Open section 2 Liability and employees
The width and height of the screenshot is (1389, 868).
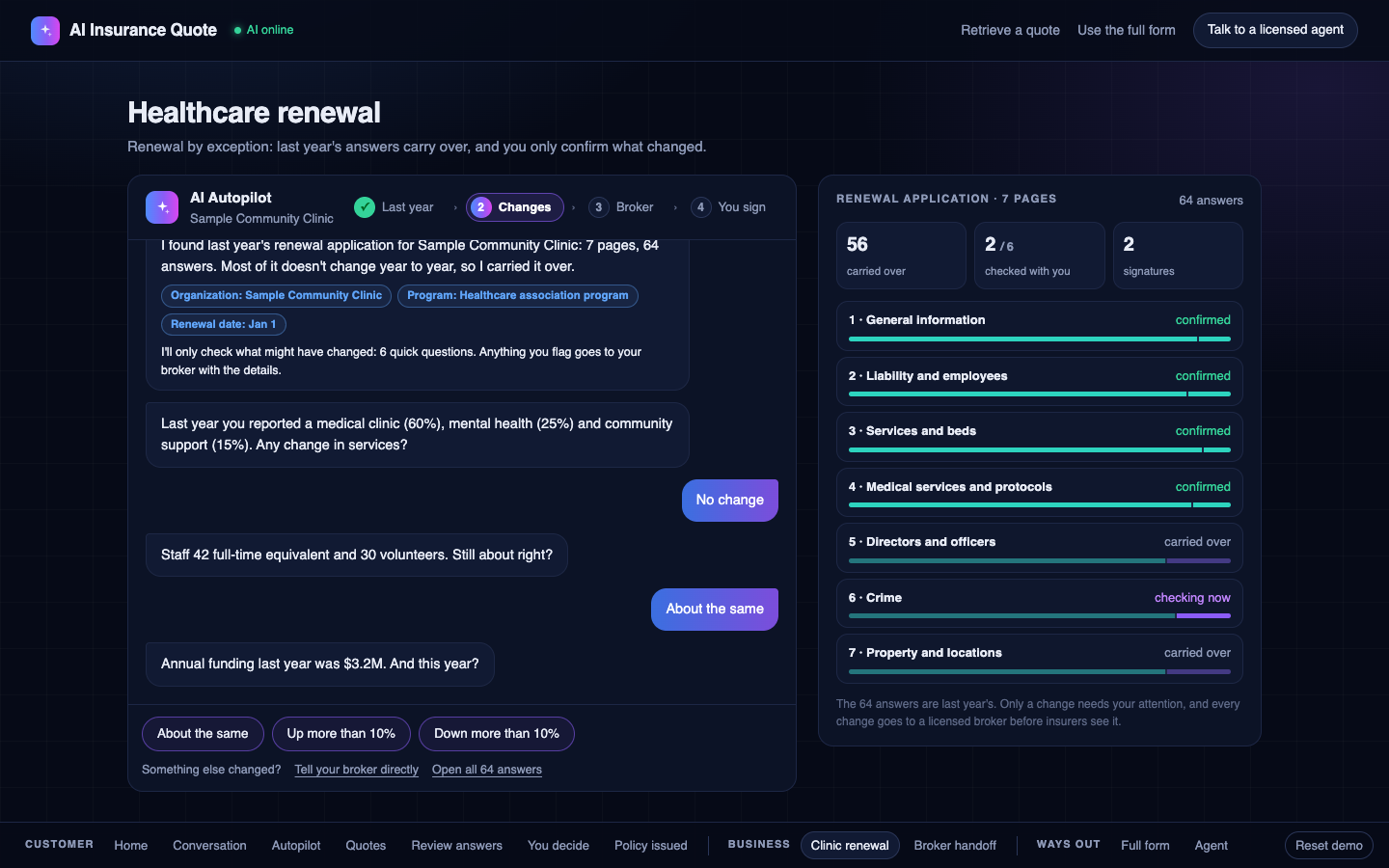[1040, 382]
